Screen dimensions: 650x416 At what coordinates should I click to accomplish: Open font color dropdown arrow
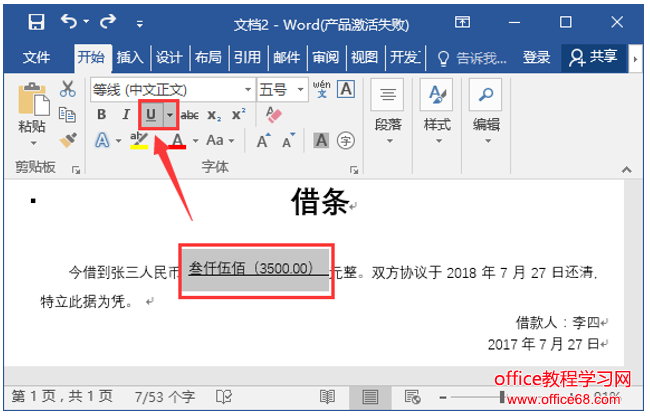click(195, 141)
